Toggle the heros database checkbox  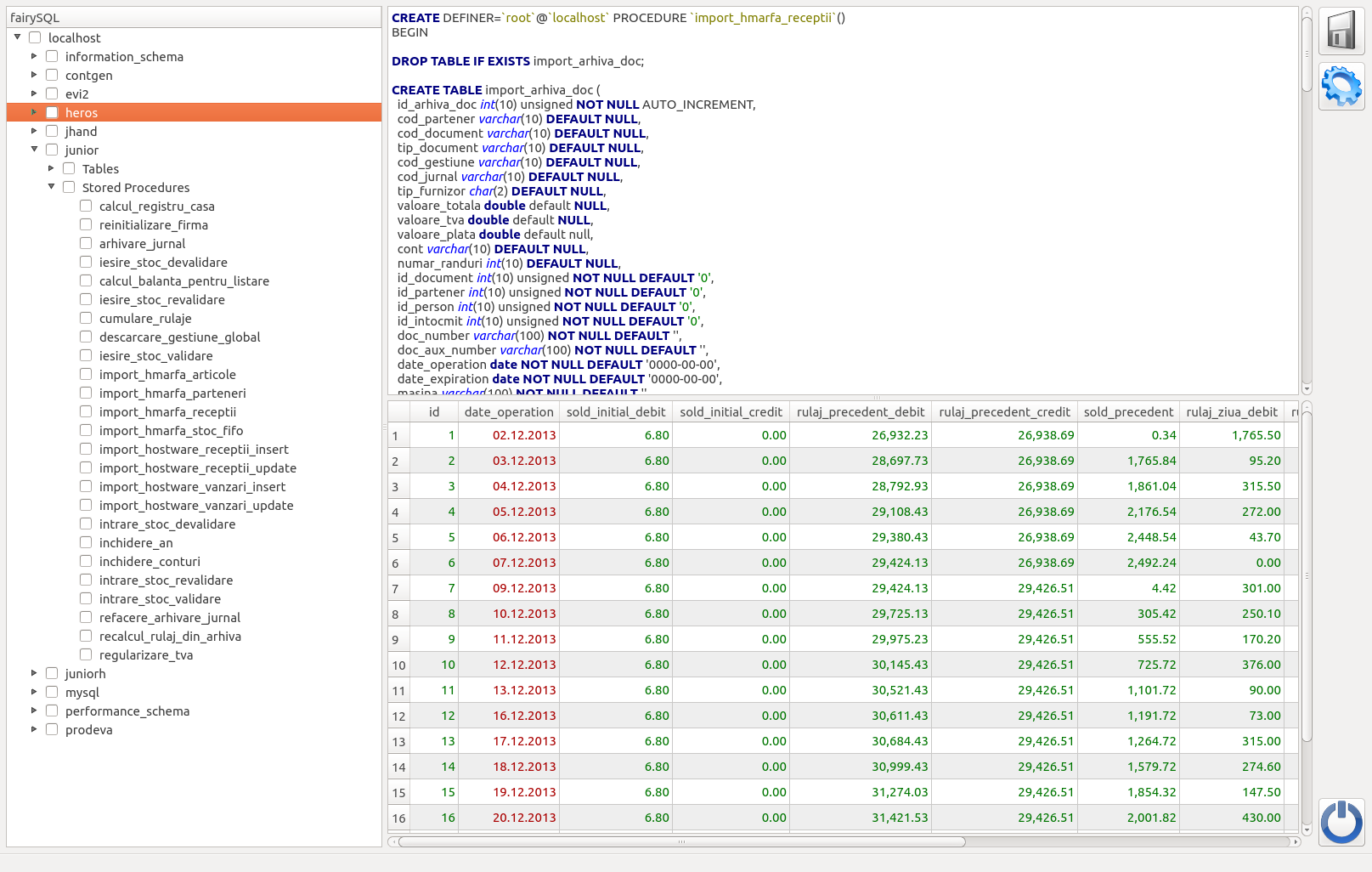[52, 112]
